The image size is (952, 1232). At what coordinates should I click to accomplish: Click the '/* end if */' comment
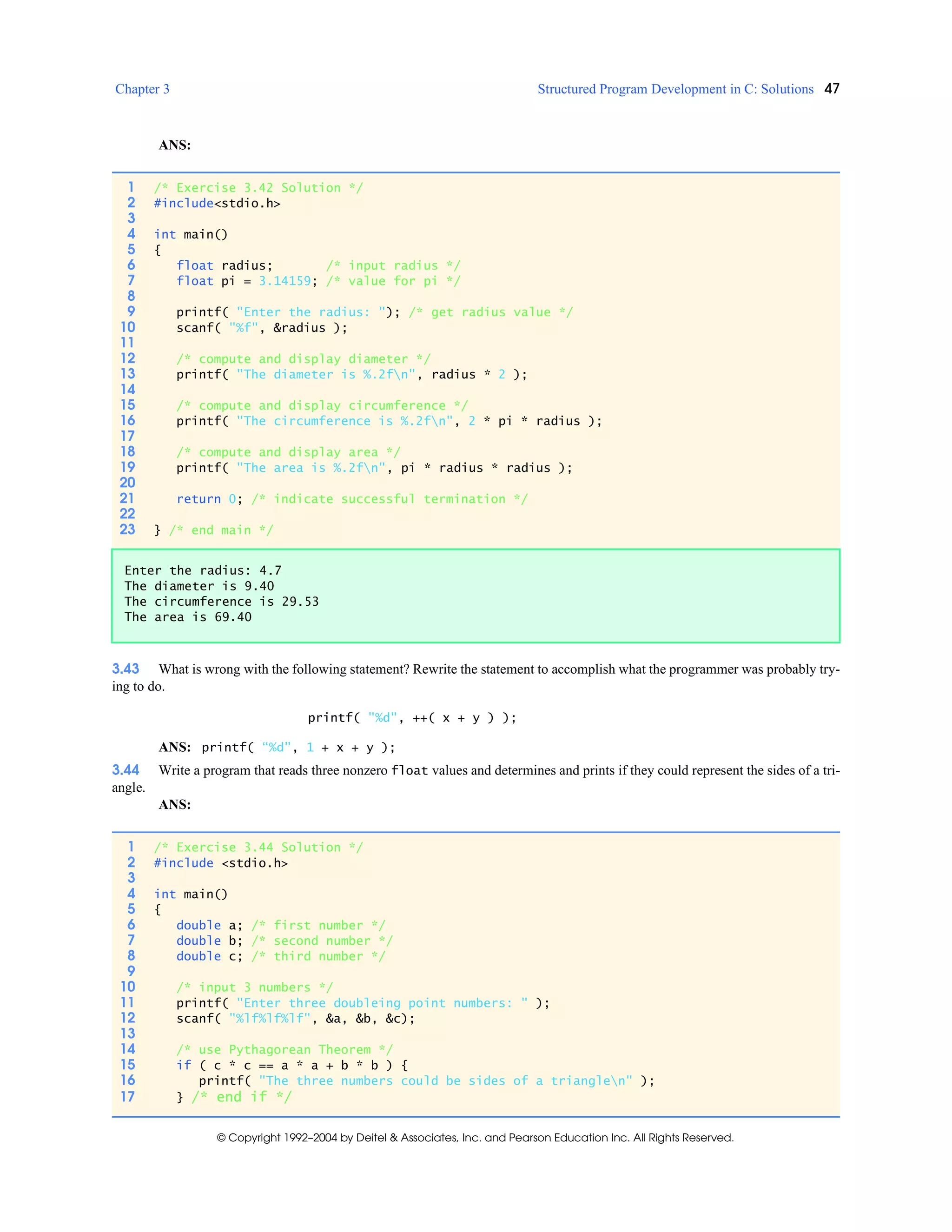coord(241,1097)
